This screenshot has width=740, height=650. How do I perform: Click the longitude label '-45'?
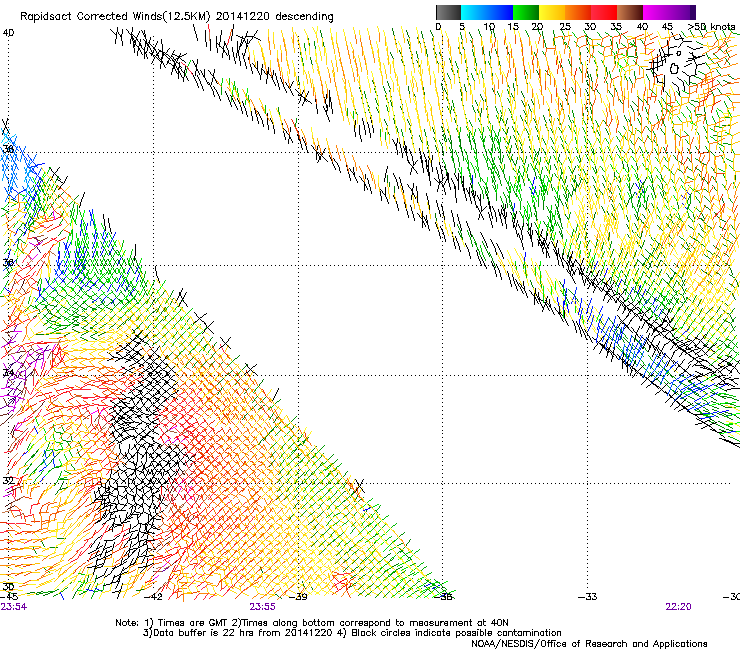coord(9,597)
